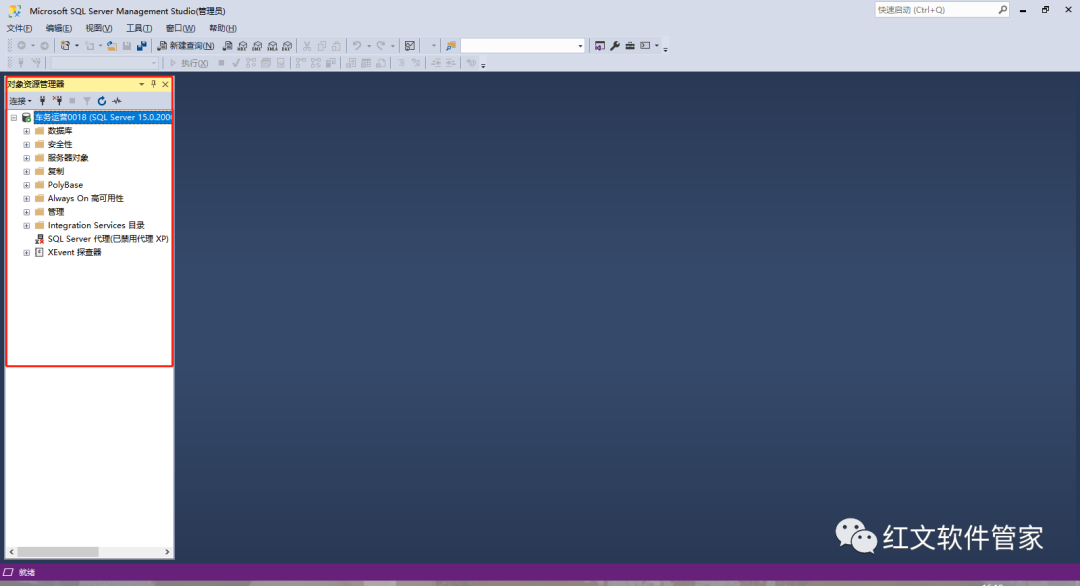Open the 帮助(H) menu
1080x586 pixels.
222,28
